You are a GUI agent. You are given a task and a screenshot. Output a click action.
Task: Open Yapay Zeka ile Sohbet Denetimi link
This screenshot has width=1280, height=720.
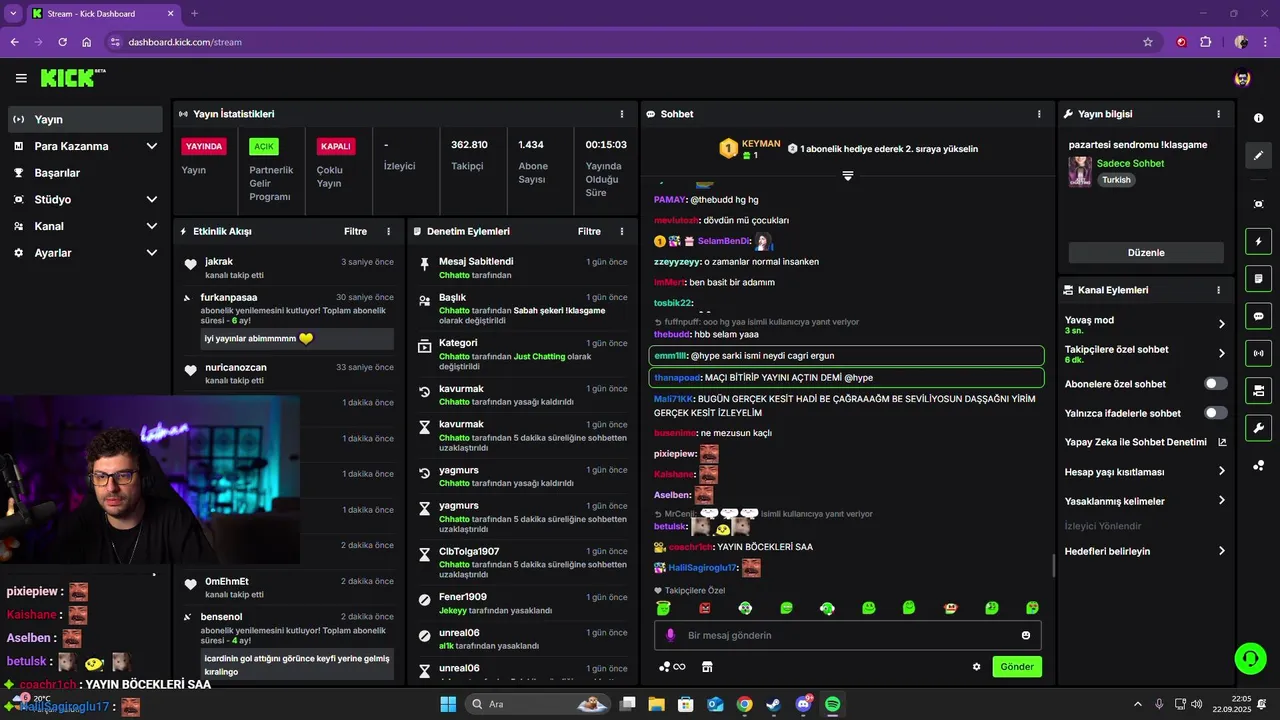[x=1145, y=442]
